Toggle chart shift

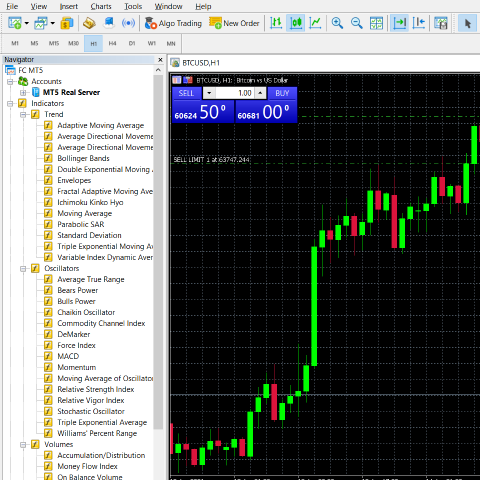419,23
